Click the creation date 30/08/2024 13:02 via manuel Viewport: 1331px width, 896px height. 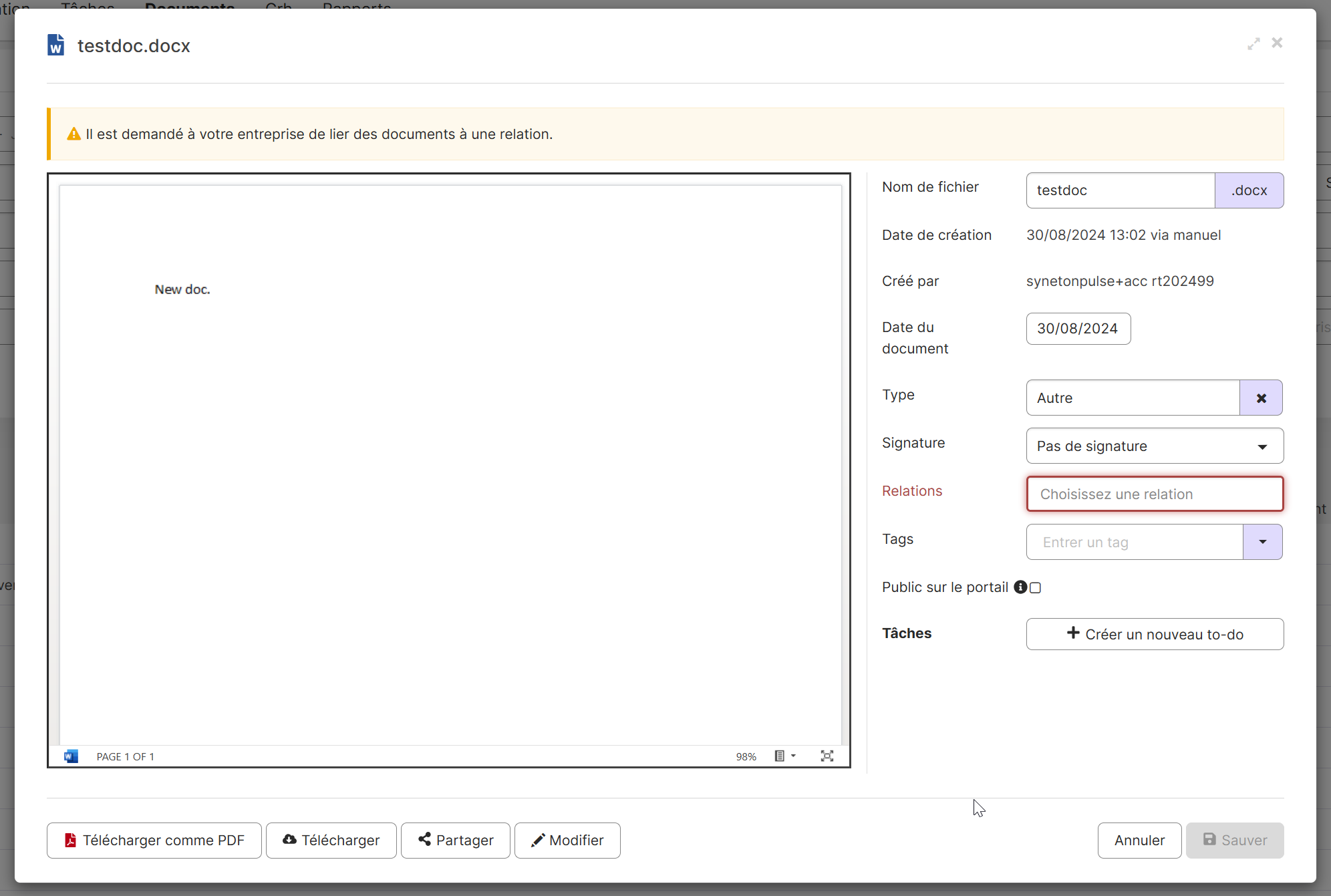[1123, 235]
